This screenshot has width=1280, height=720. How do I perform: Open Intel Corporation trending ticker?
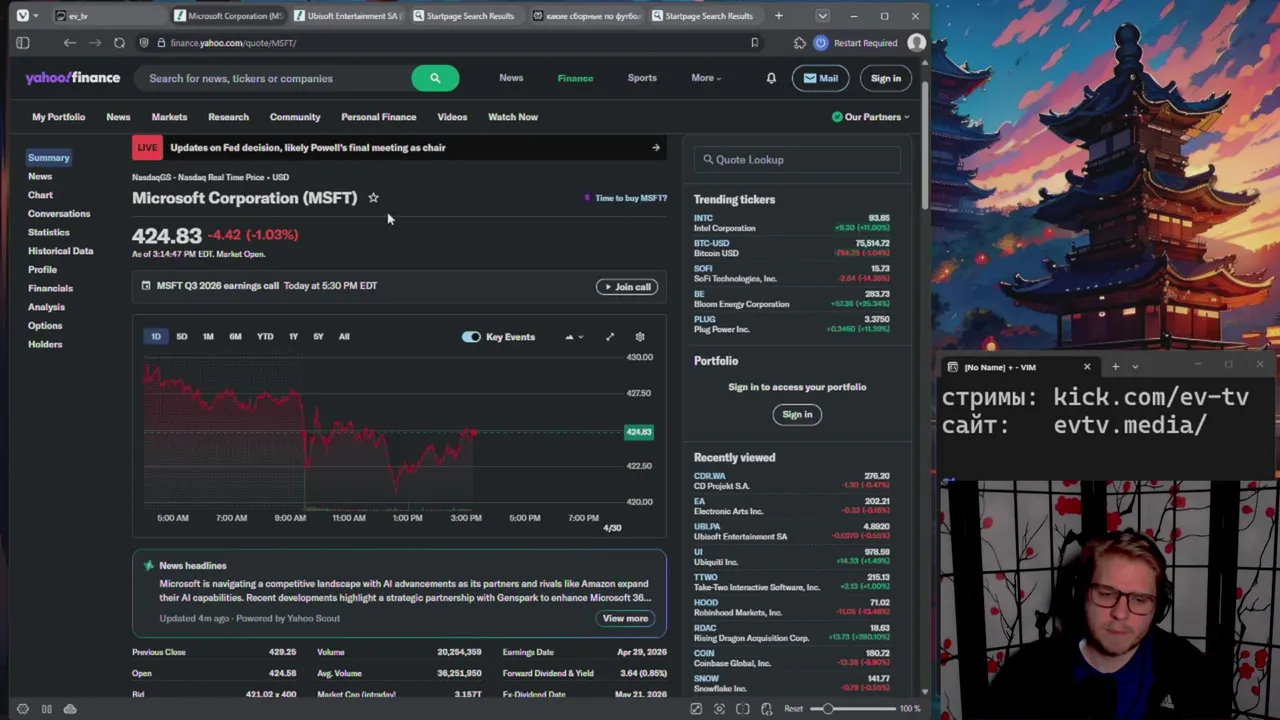(x=792, y=223)
